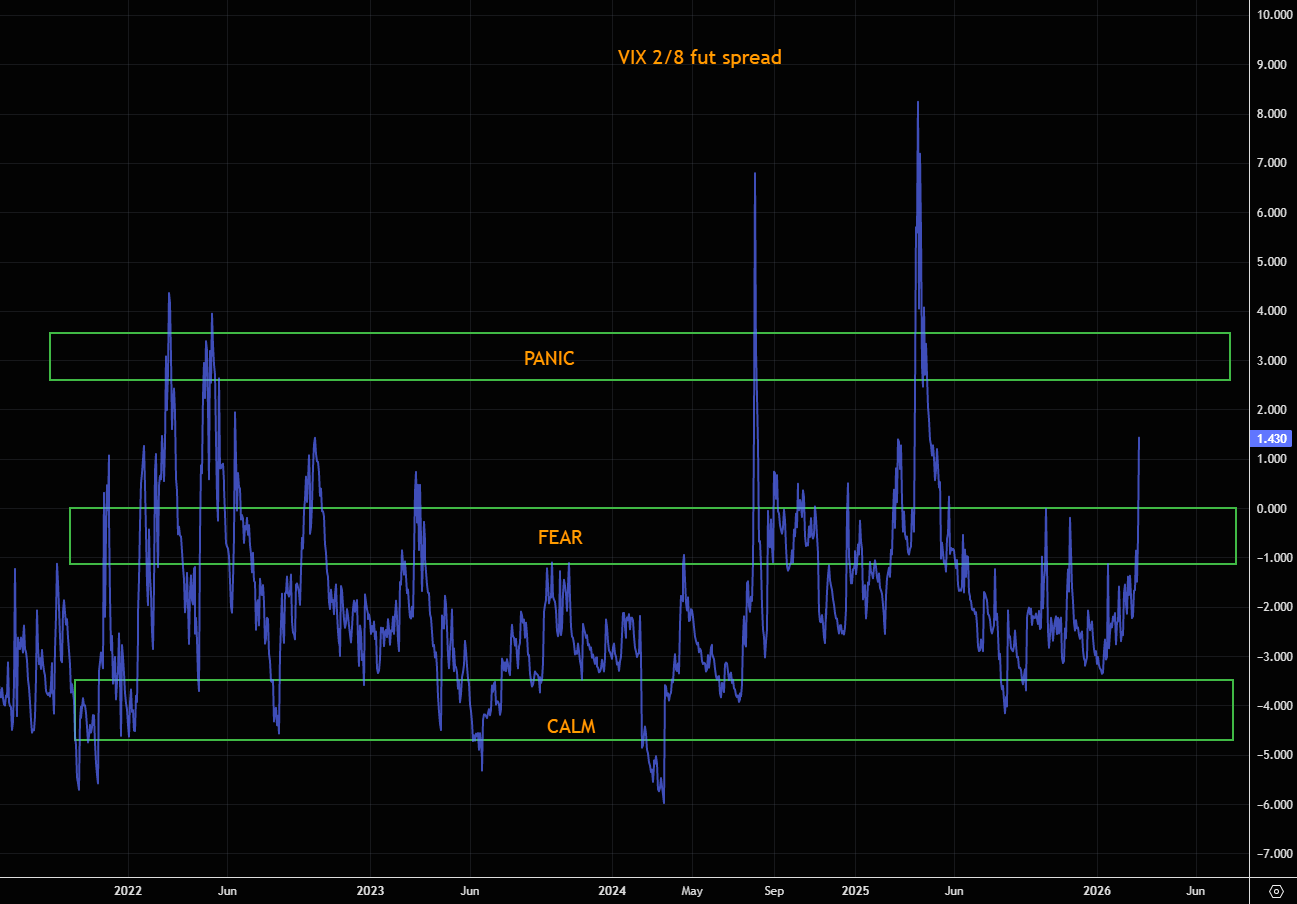Click the VIX 2/8 fut spread title
The image size is (1297, 904).
pos(699,57)
